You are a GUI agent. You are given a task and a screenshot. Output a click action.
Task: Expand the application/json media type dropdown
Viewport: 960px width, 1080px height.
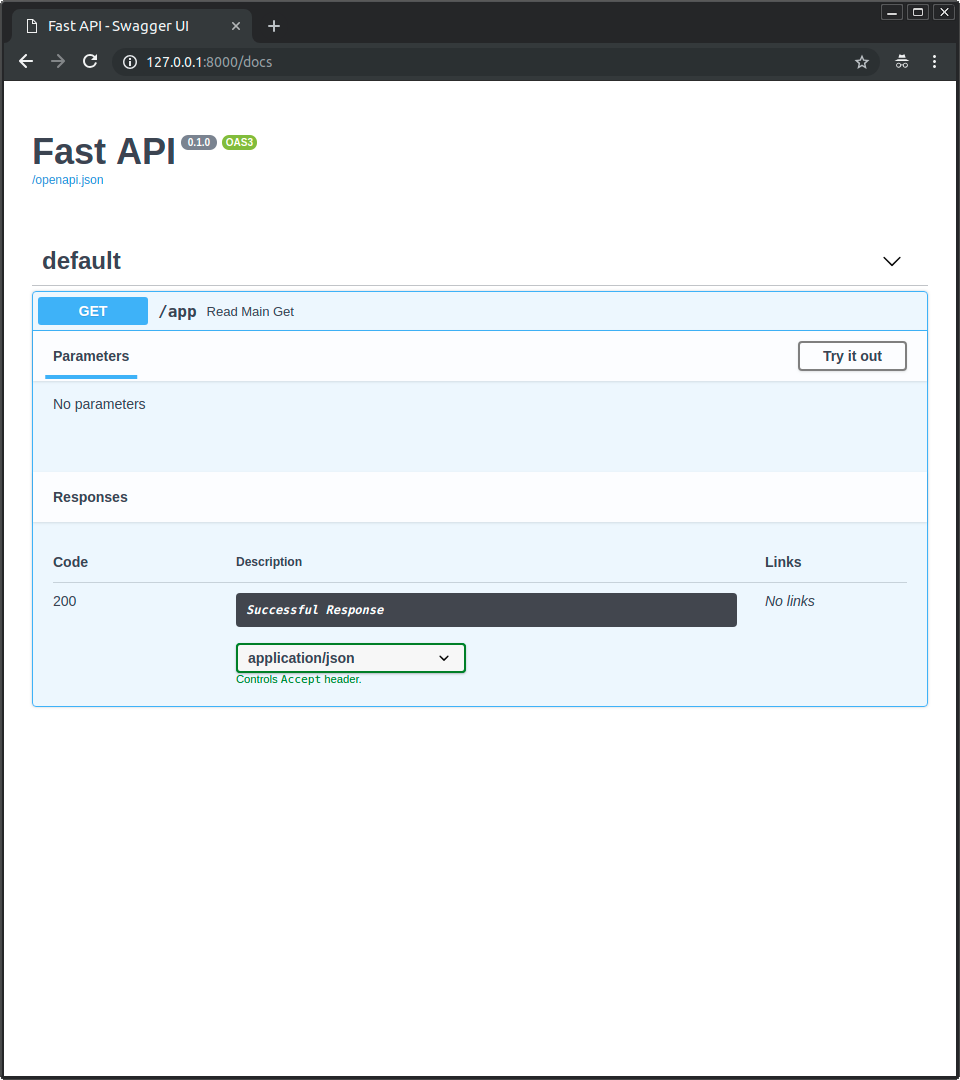350,658
